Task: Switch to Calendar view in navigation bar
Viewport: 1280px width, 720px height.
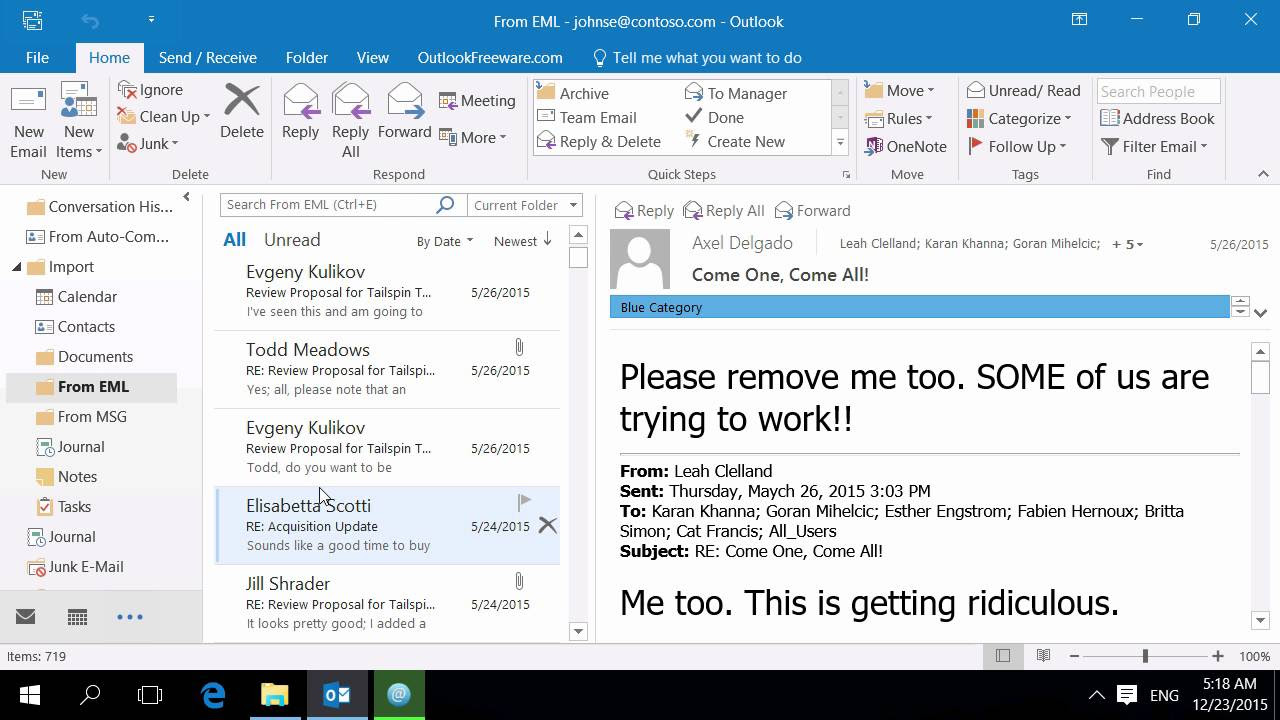Action: pyautogui.click(x=77, y=617)
